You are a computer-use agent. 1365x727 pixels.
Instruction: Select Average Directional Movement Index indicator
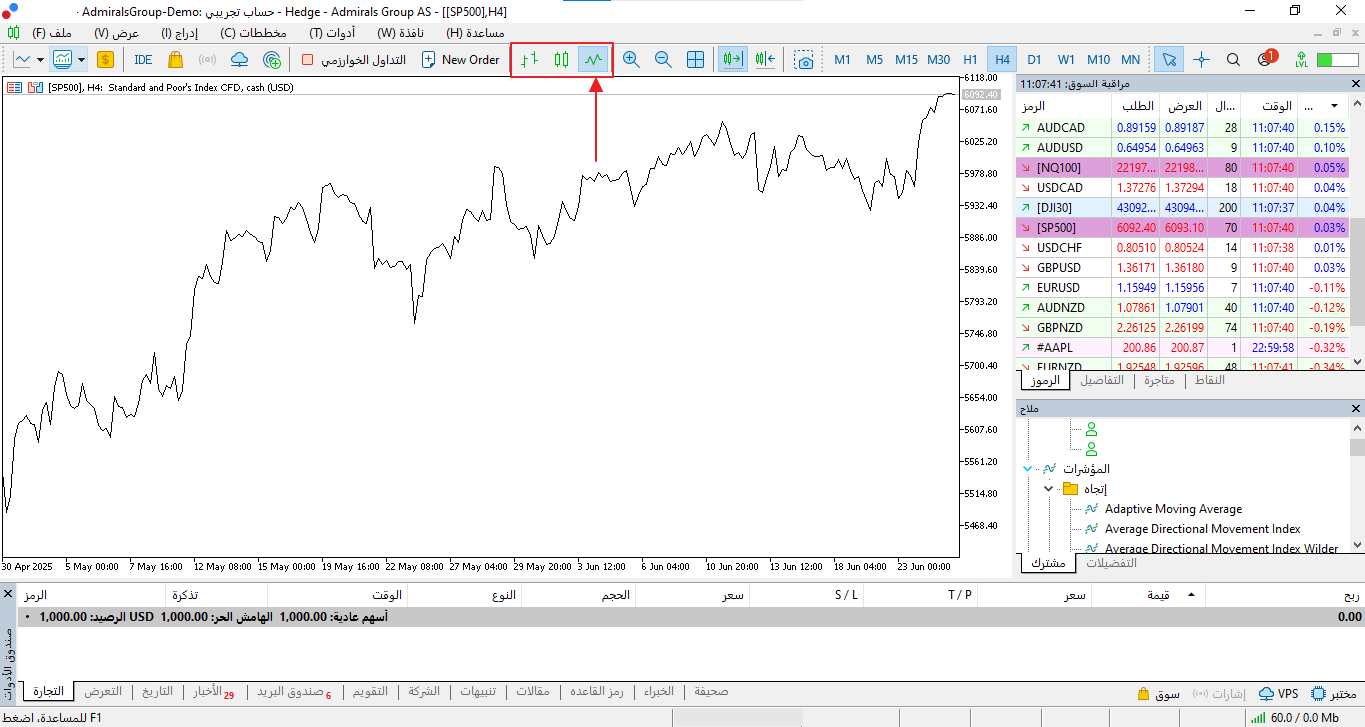tap(1202, 529)
